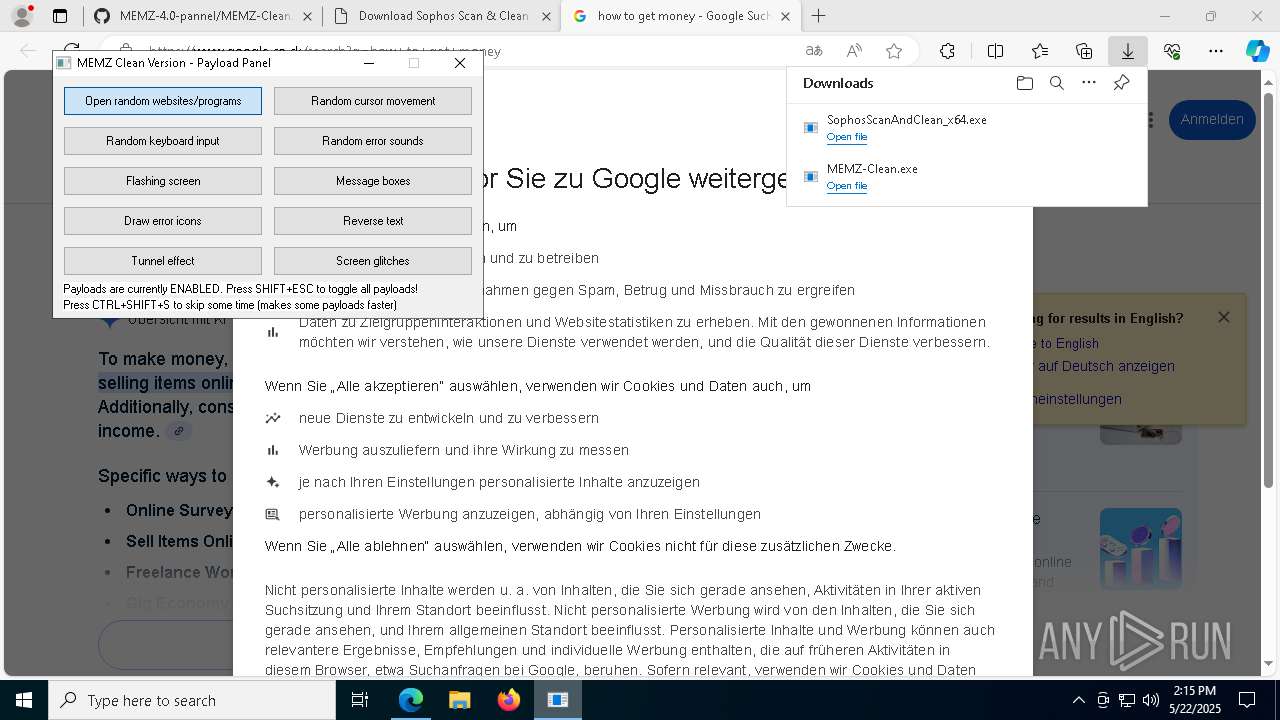1280x720 pixels.
Task: Click Draw error icons button
Action: click(163, 221)
